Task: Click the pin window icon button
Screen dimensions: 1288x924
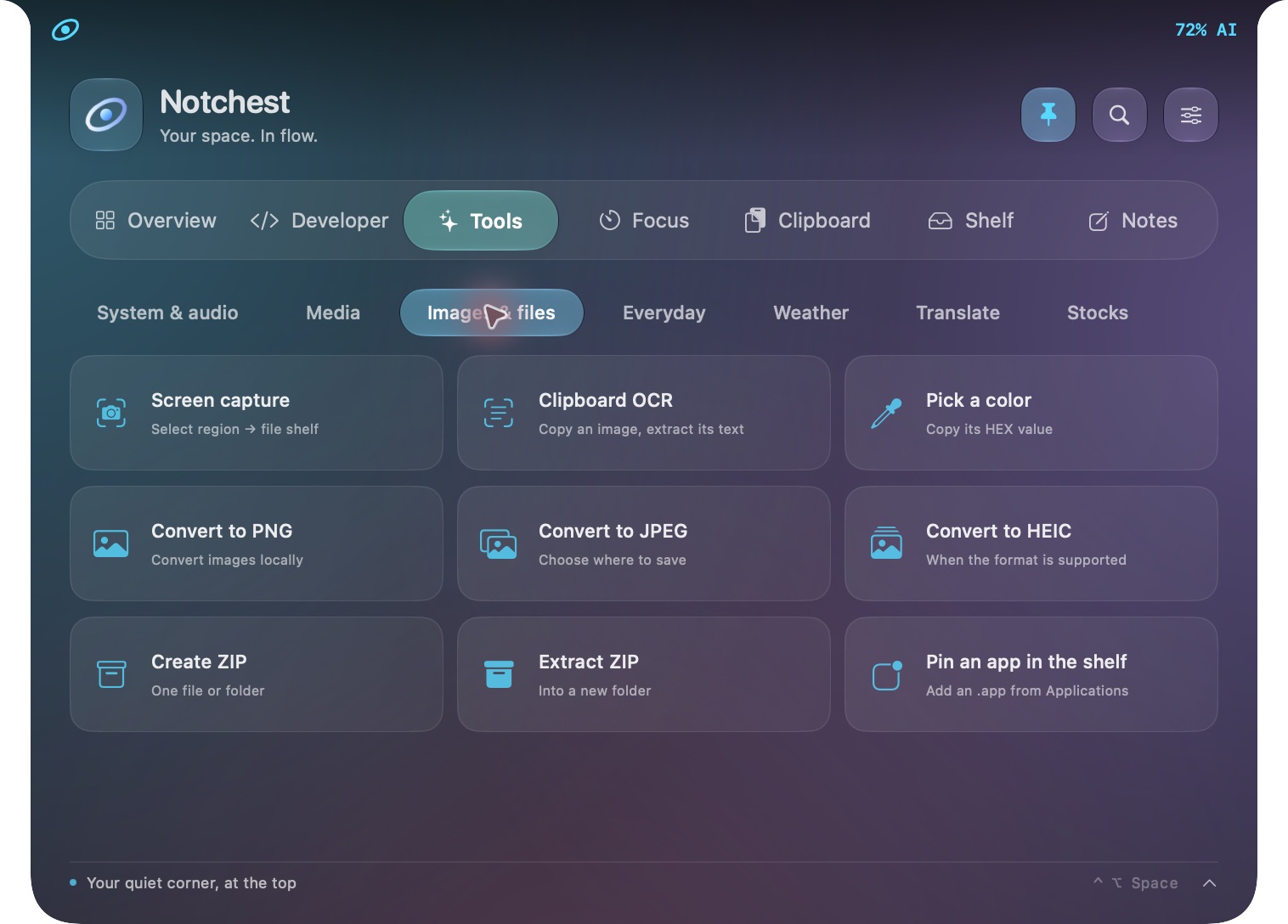Action: coord(1048,115)
